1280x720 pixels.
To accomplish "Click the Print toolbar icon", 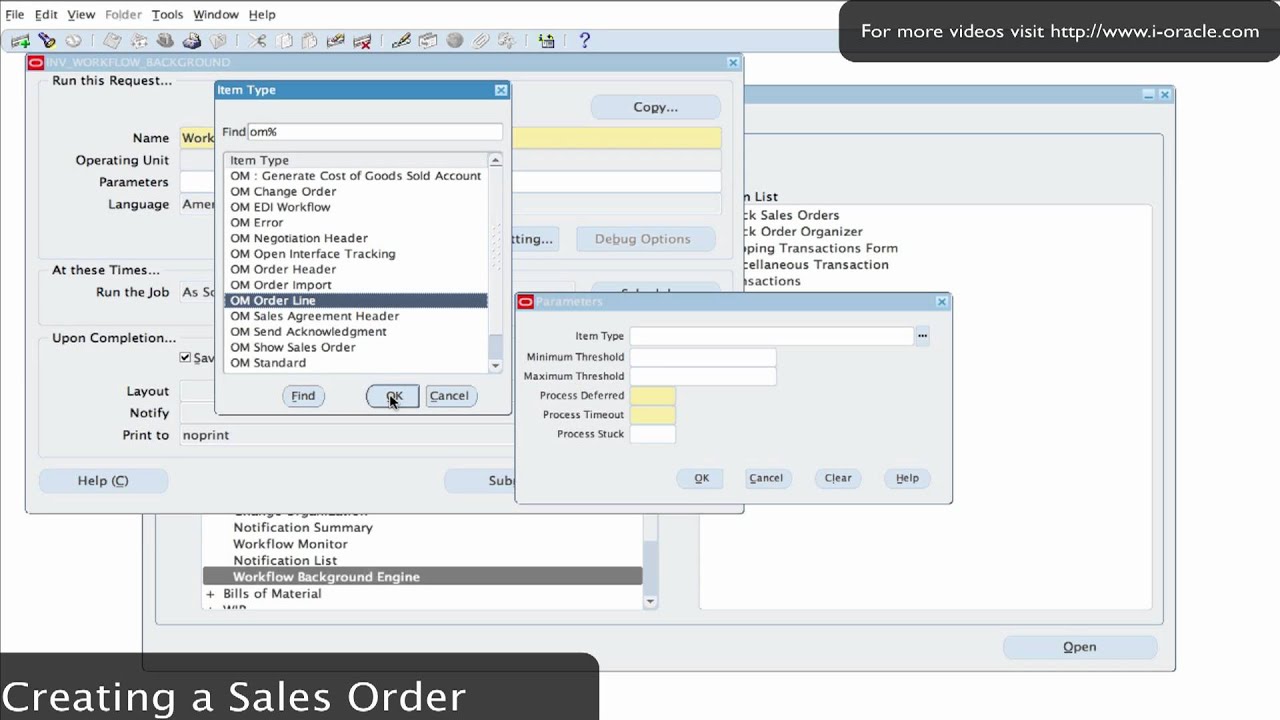I will point(192,41).
